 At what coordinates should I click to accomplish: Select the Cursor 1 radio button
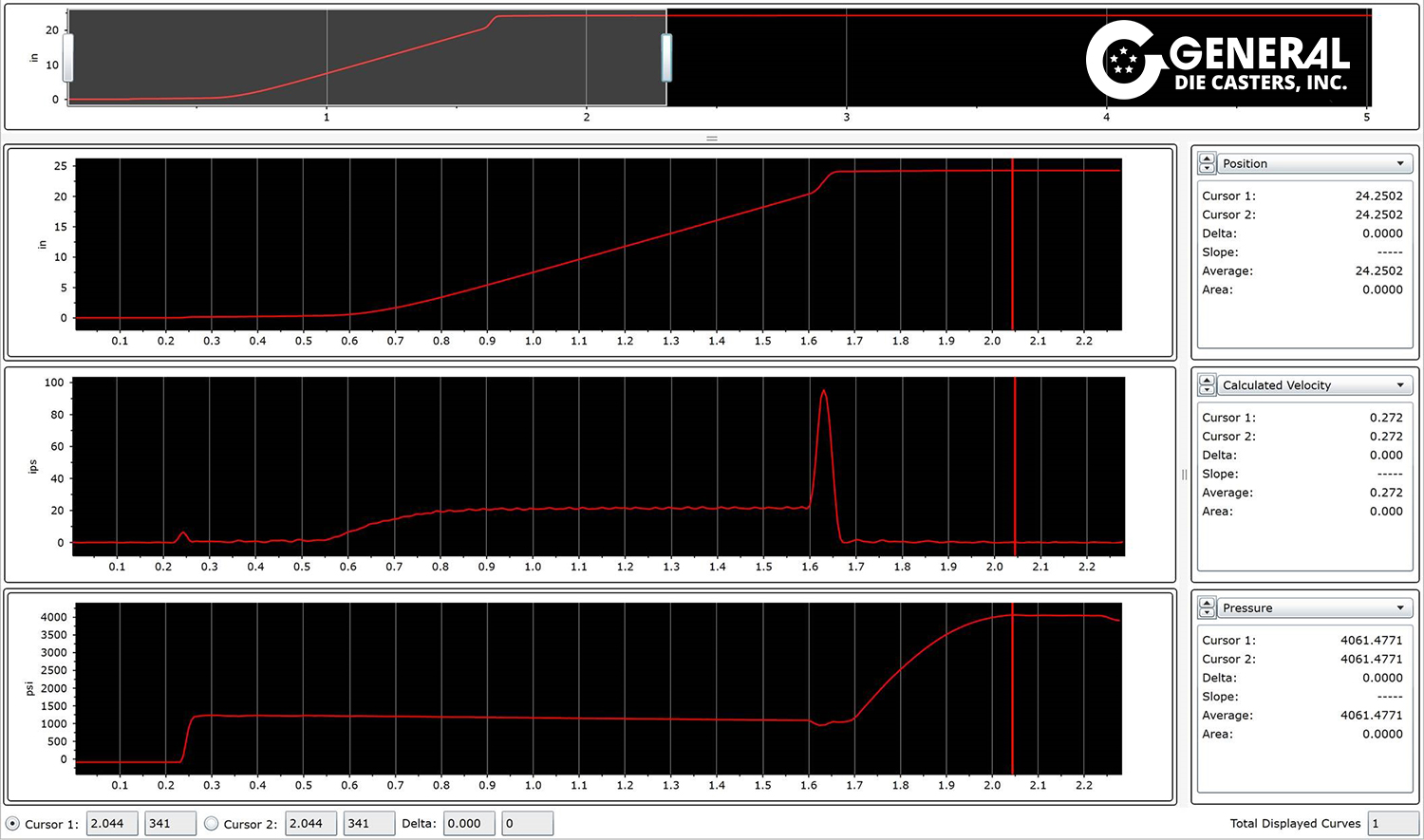click(x=13, y=824)
